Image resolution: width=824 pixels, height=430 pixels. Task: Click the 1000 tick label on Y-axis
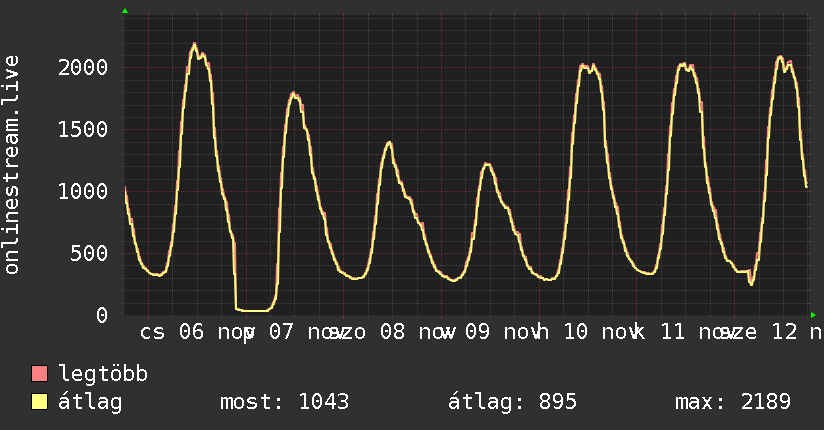[84, 191]
